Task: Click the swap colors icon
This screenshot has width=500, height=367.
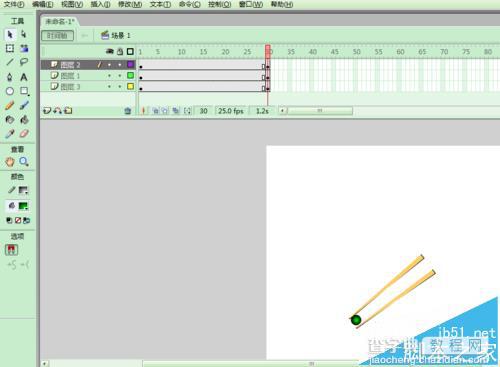Action: 26,220
